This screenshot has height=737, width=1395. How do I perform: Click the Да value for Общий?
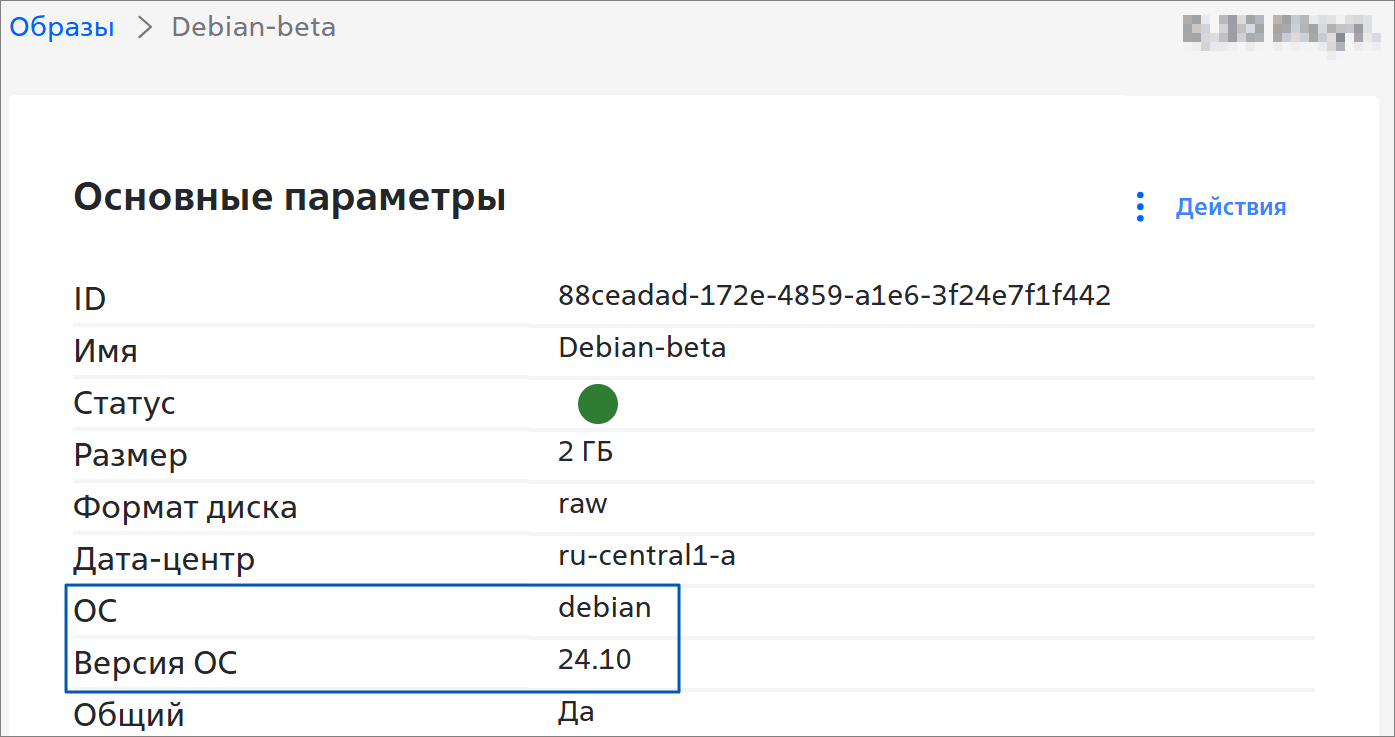click(577, 711)
